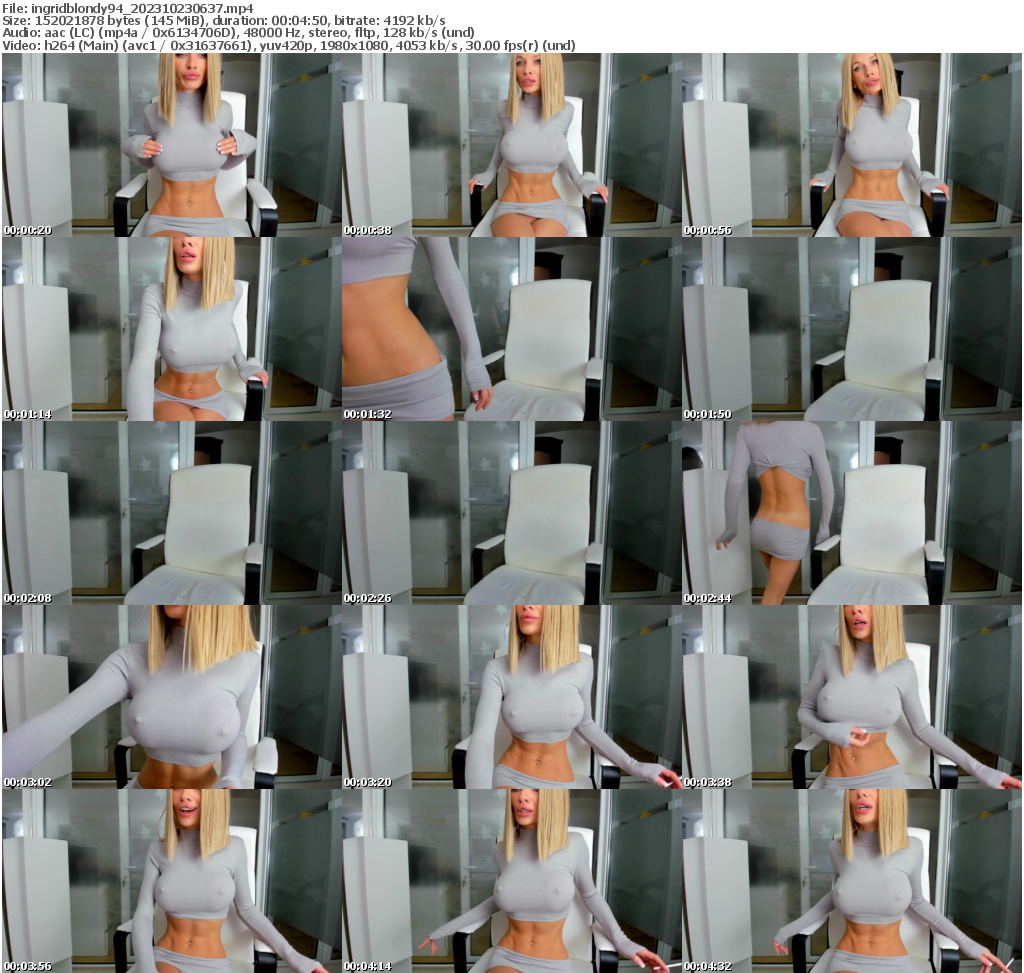Select the 00:00:56 video thumbnail
1024x973 pixels.
[852, 145]
